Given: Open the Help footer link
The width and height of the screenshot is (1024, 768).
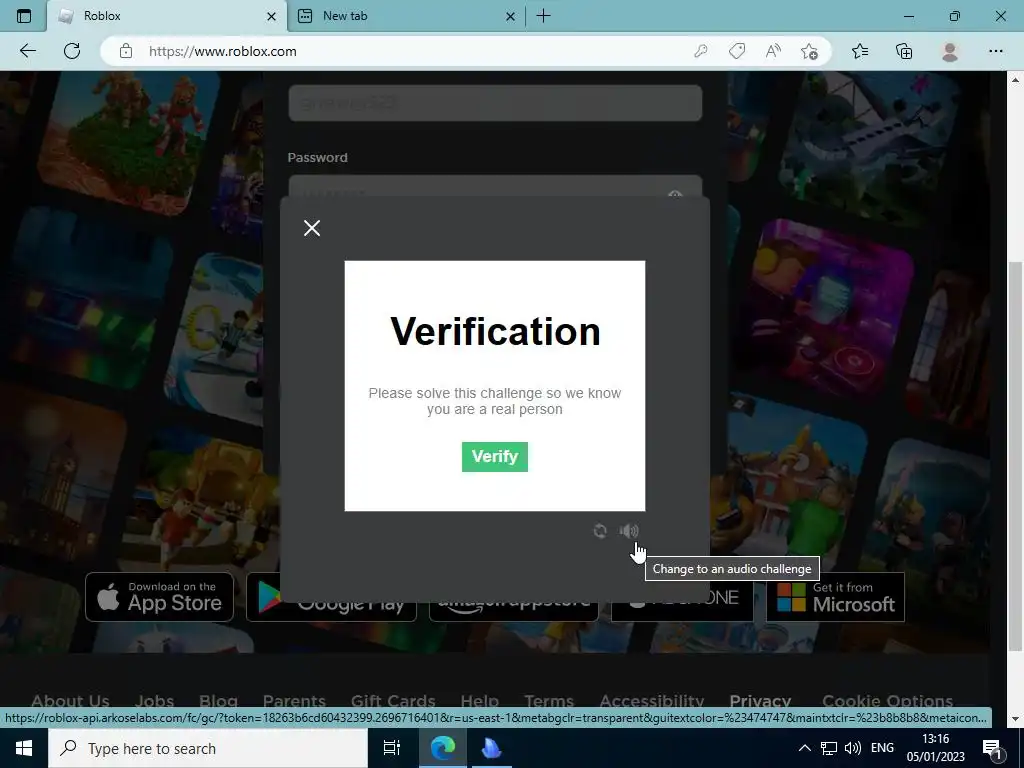Looking at the screenshot, I should (x=479, y=701).
